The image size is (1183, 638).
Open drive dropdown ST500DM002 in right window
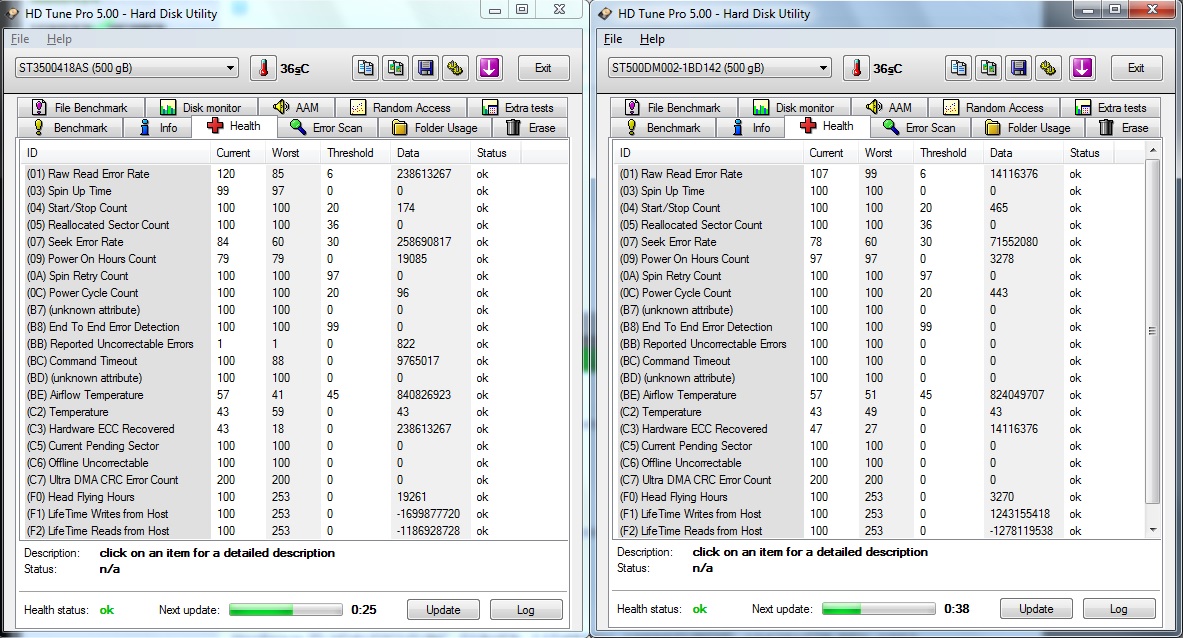[x=720, y=68]
